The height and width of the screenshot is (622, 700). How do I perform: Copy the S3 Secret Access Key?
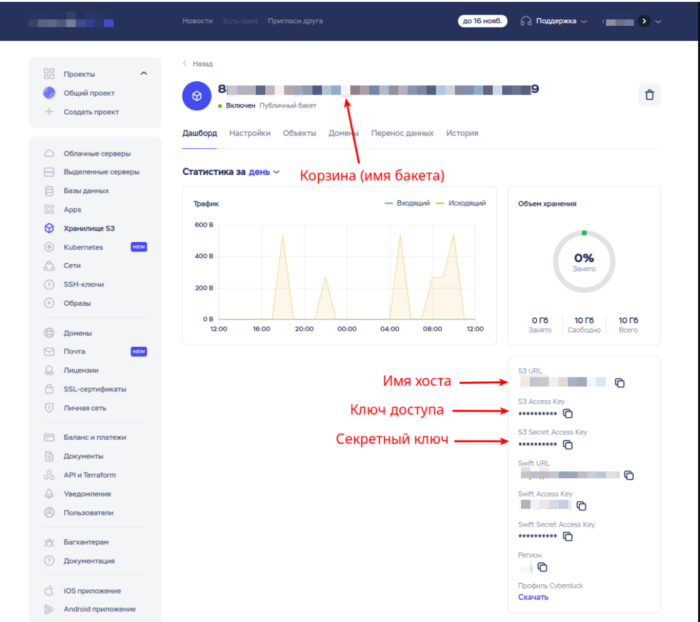(567, 445)
